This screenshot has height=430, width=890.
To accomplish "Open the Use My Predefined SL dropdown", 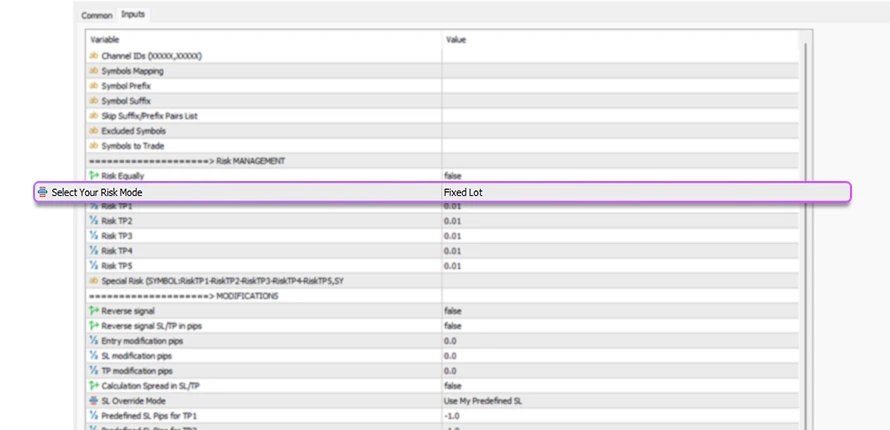I will click(x=485, y=401).
